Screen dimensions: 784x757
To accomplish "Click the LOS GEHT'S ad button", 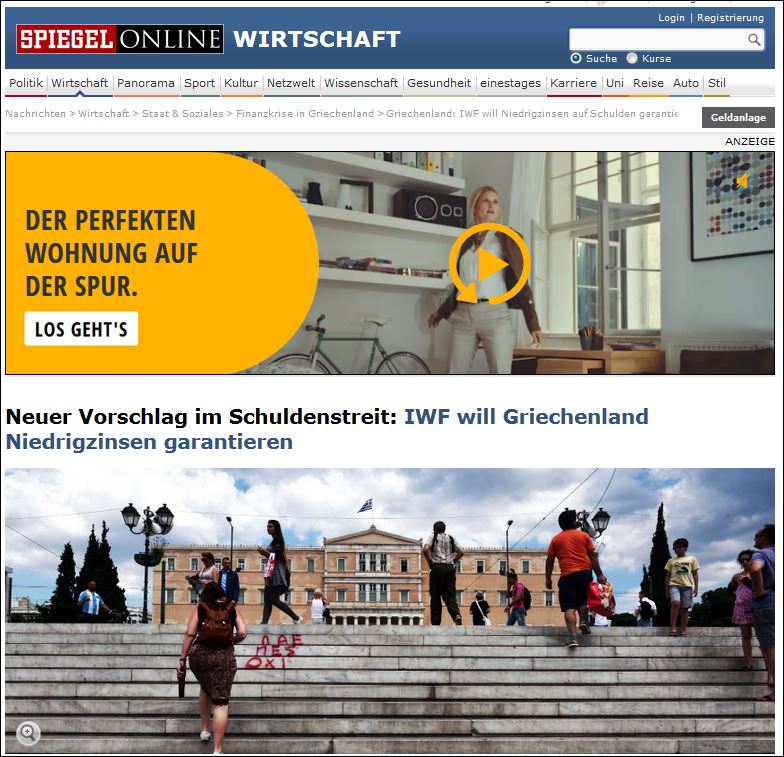I will (81, 328).
